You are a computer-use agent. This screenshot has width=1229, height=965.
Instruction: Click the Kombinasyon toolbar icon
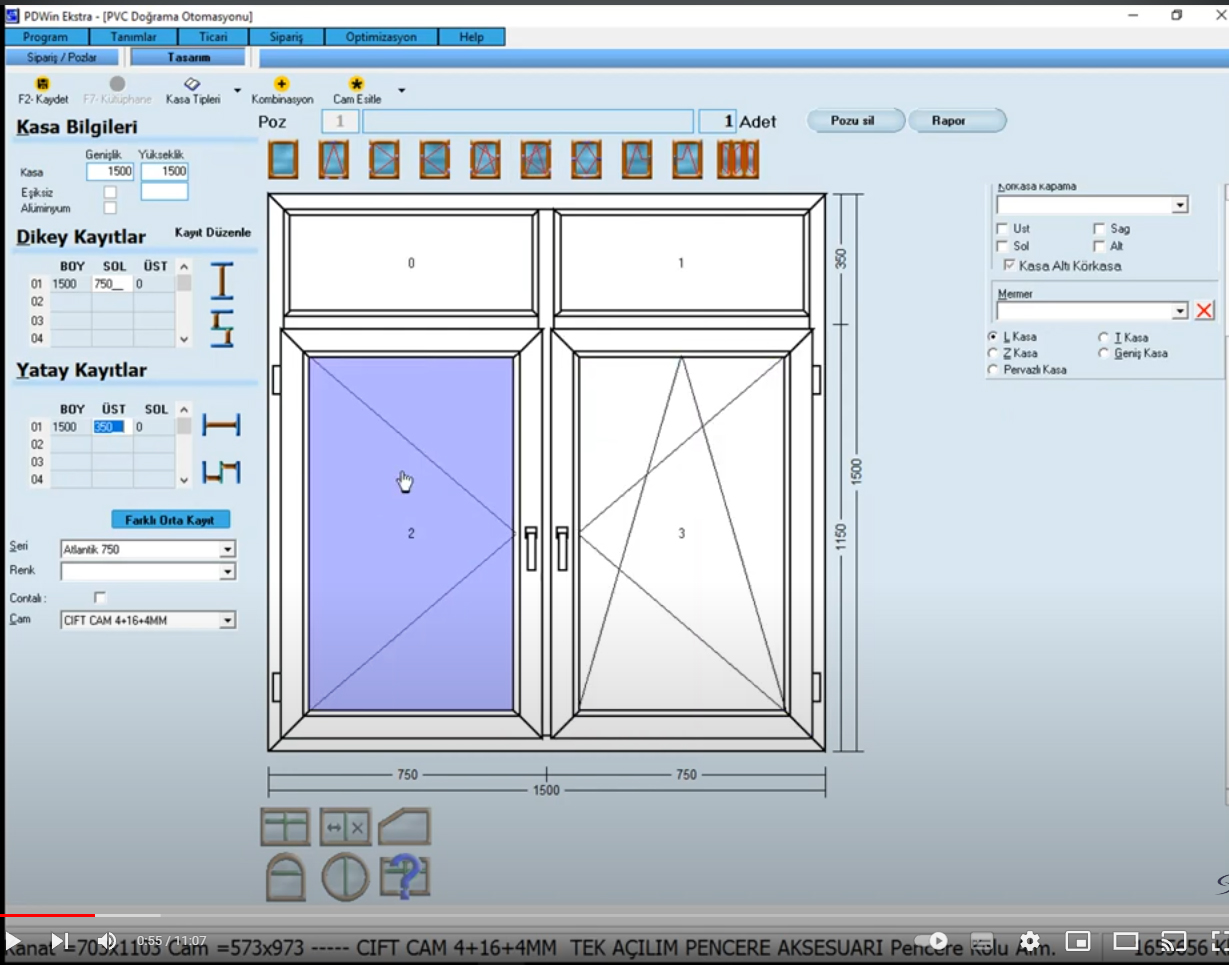coord(282,85)
